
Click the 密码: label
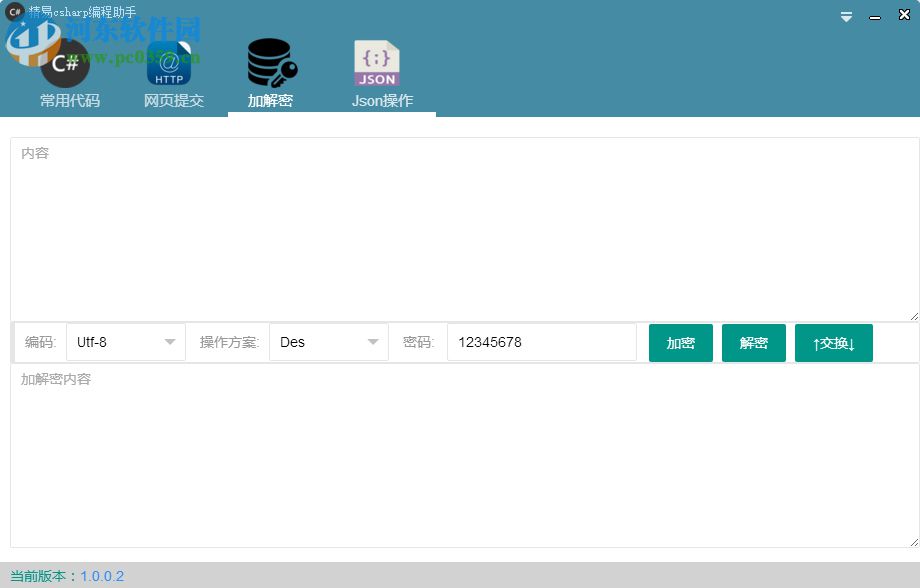click(418, 342)
